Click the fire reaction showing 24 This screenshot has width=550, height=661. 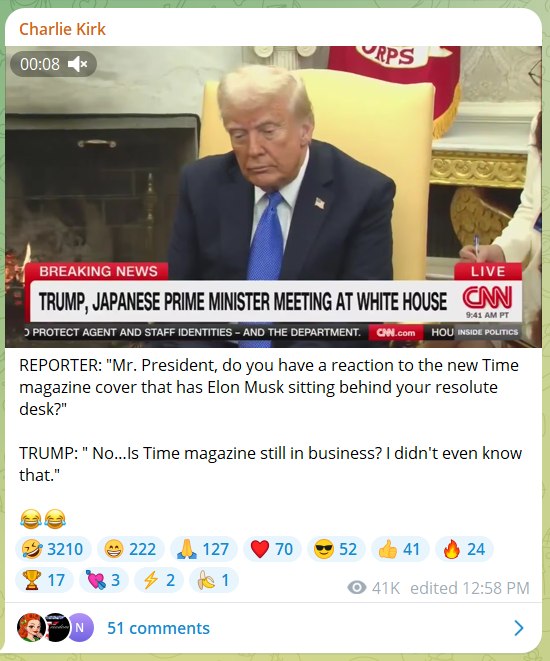point(464,549)
